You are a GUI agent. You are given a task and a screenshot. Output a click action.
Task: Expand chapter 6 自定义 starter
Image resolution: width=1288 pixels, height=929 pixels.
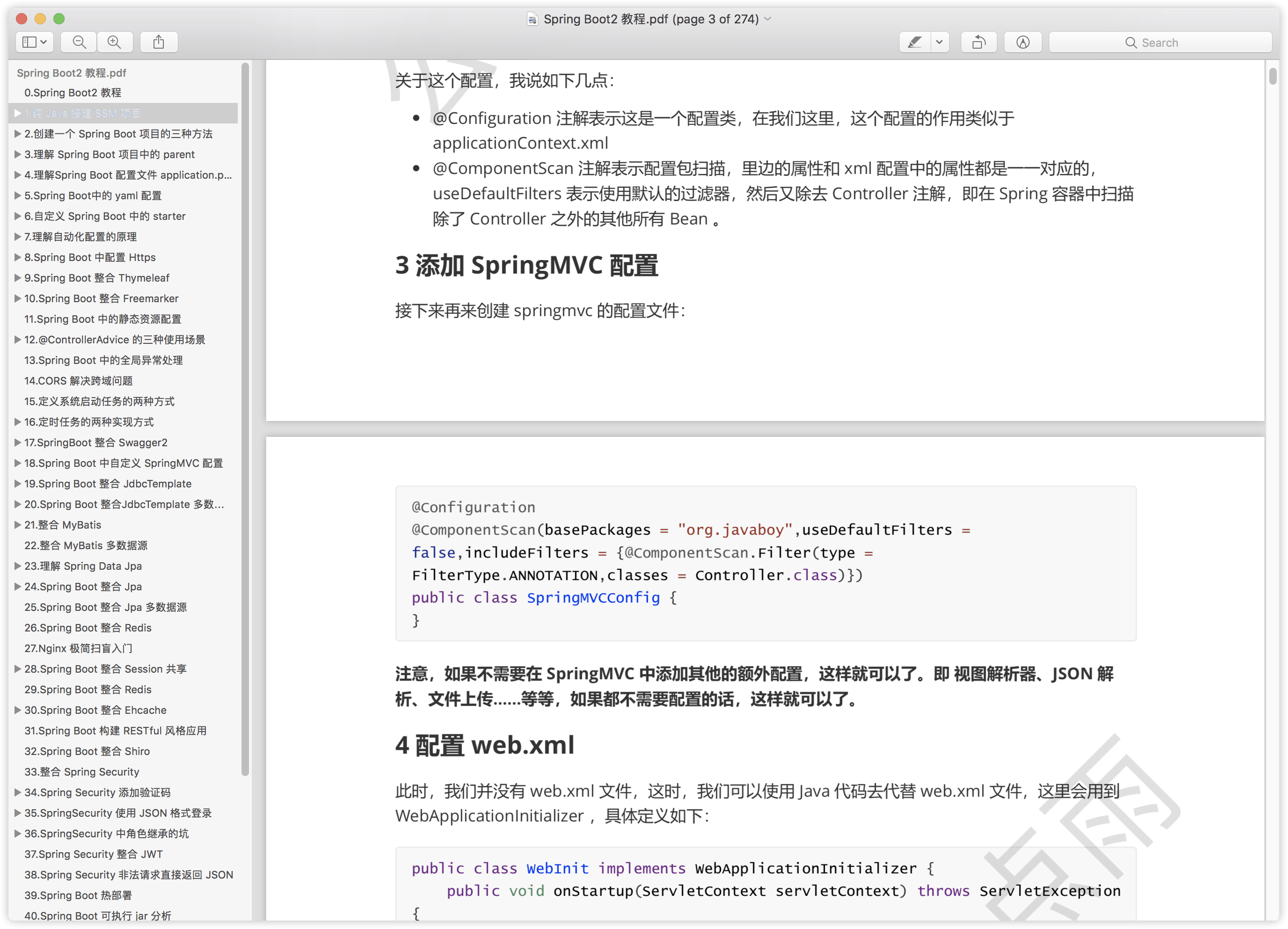point(18,216)
